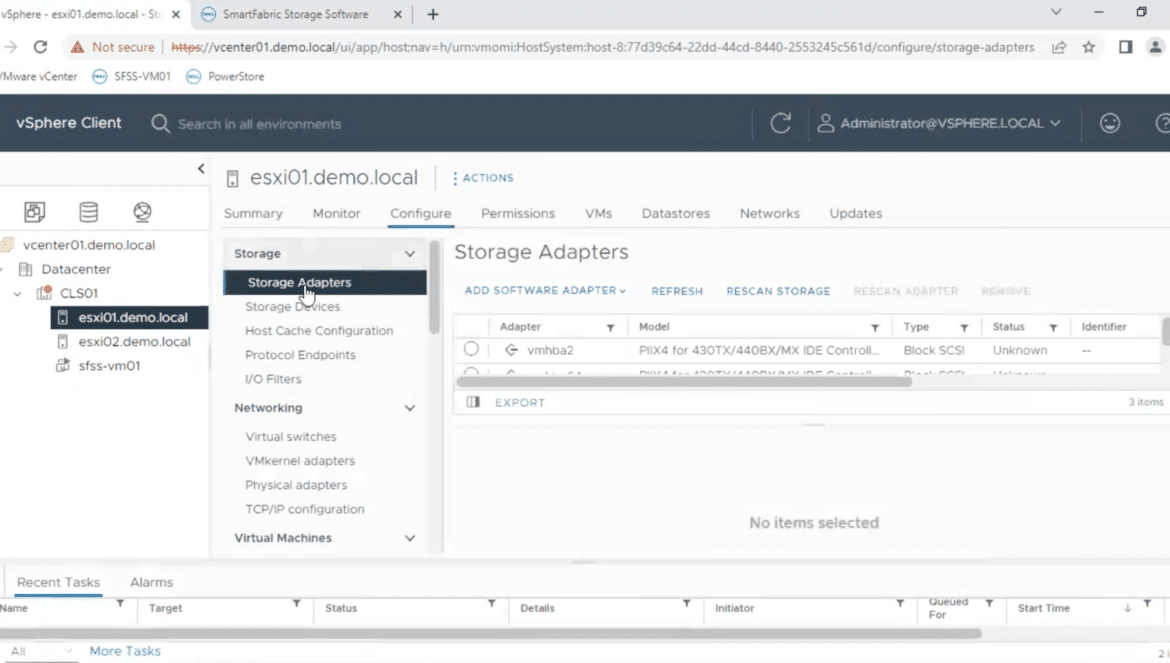Filter the Recent Tasks Target column
Viewport: 1170px width, 663px height.
[296, 603]
